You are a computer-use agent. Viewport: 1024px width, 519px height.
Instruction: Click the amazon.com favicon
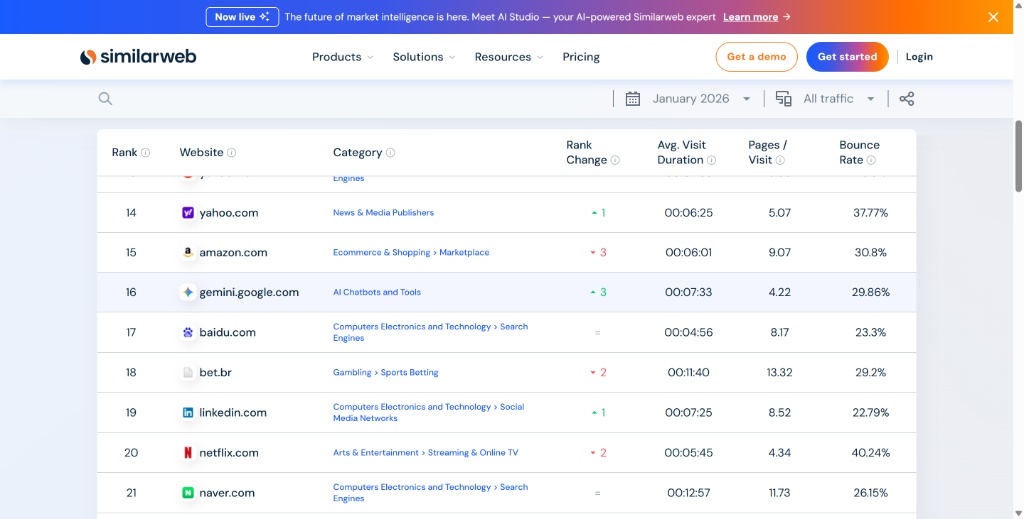pos(188,253)
